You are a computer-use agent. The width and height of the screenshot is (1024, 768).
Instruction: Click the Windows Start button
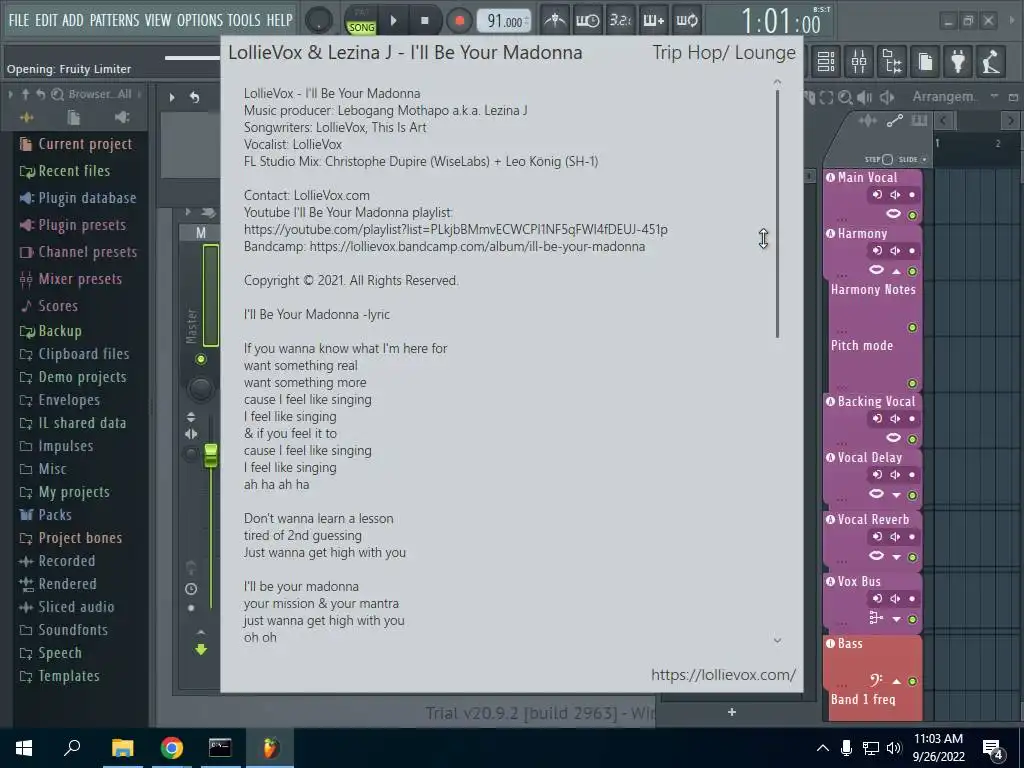pos(24,748)
